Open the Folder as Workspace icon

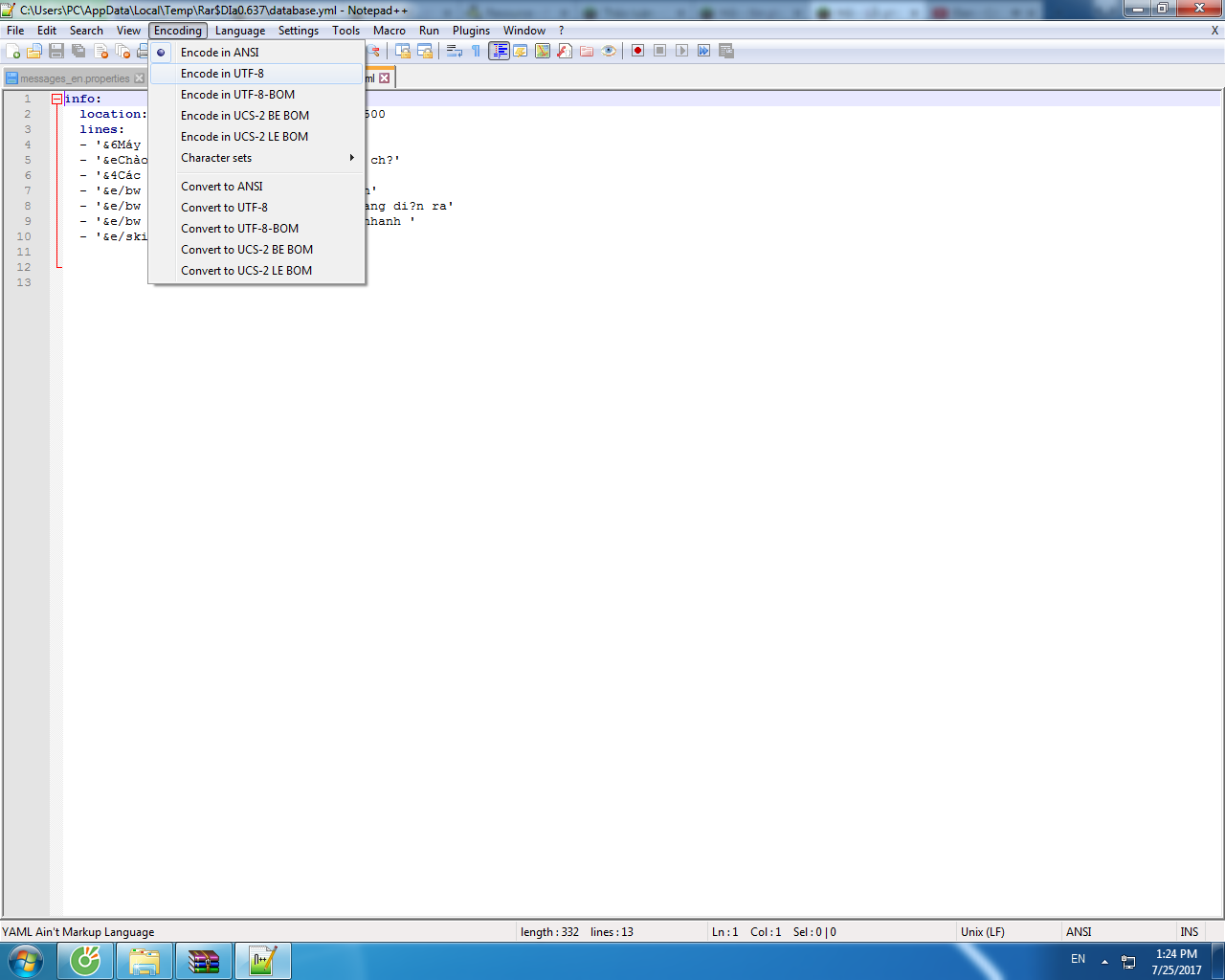pyautogui.click(x=587, y=51)
